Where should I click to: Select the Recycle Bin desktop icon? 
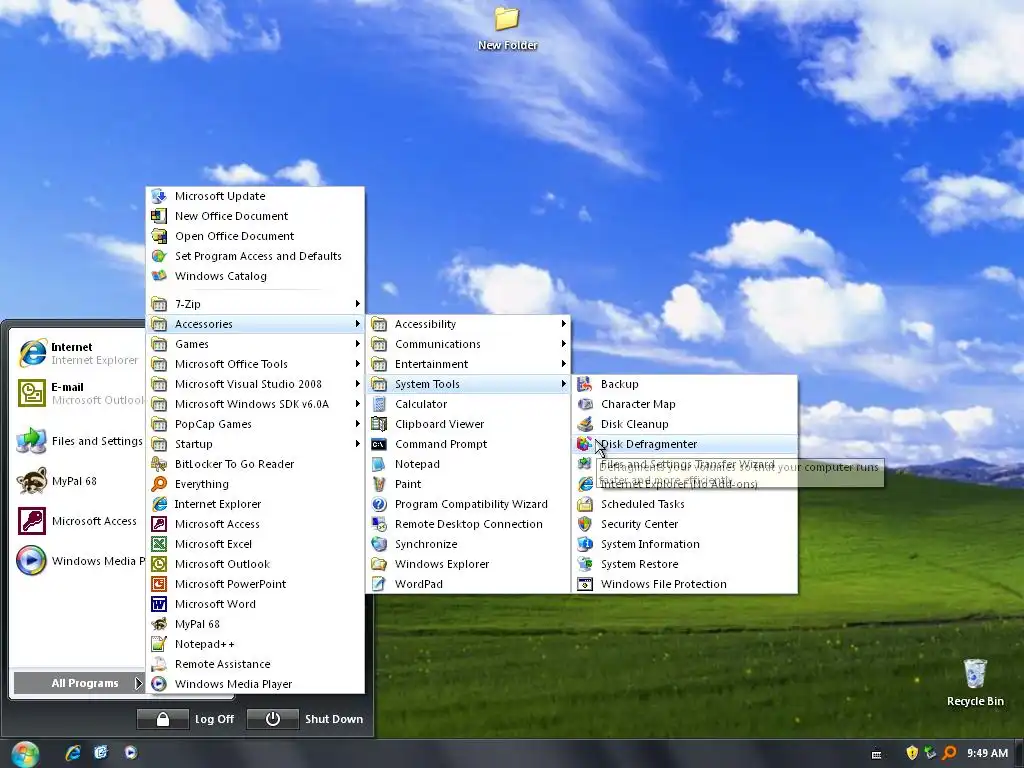975,683
